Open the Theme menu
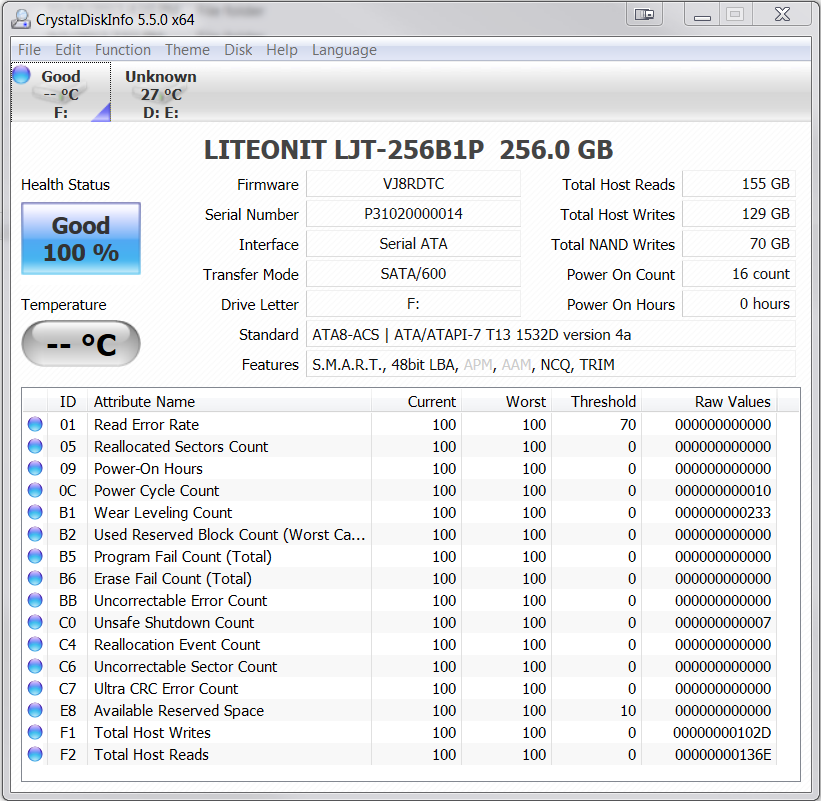This screenshot has width=821, height=801. 187,50
